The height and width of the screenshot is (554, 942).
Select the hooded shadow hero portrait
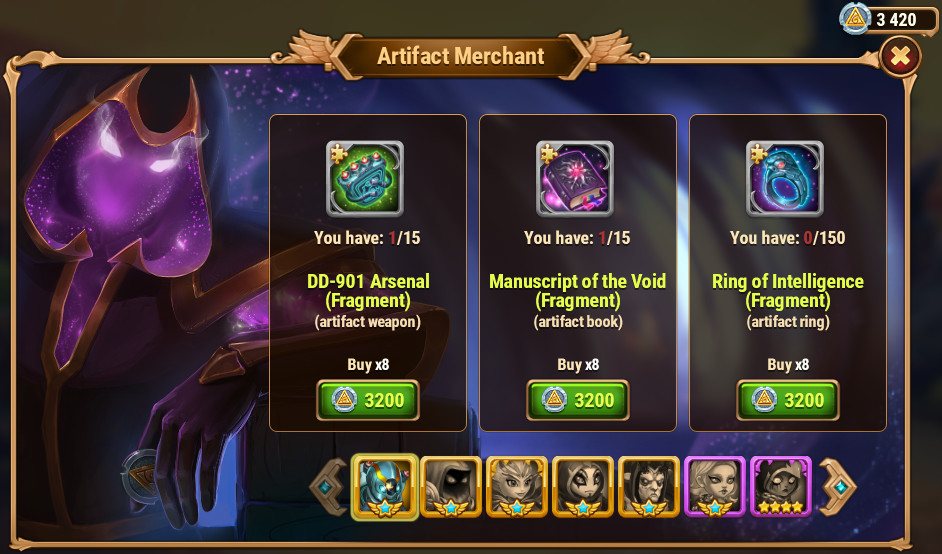click(x=451, y=487)
